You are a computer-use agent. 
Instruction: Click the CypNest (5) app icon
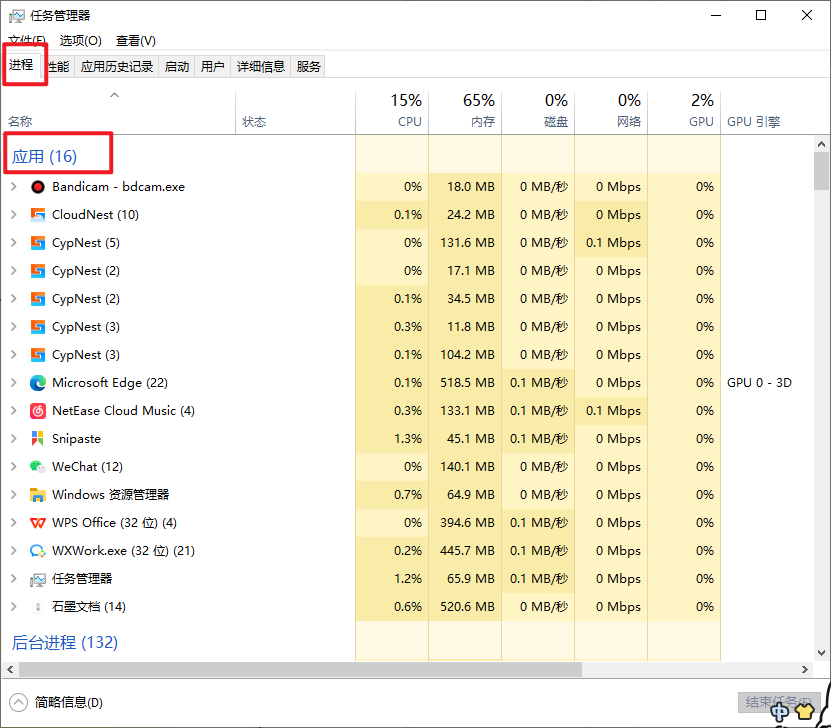coord(38,243)
